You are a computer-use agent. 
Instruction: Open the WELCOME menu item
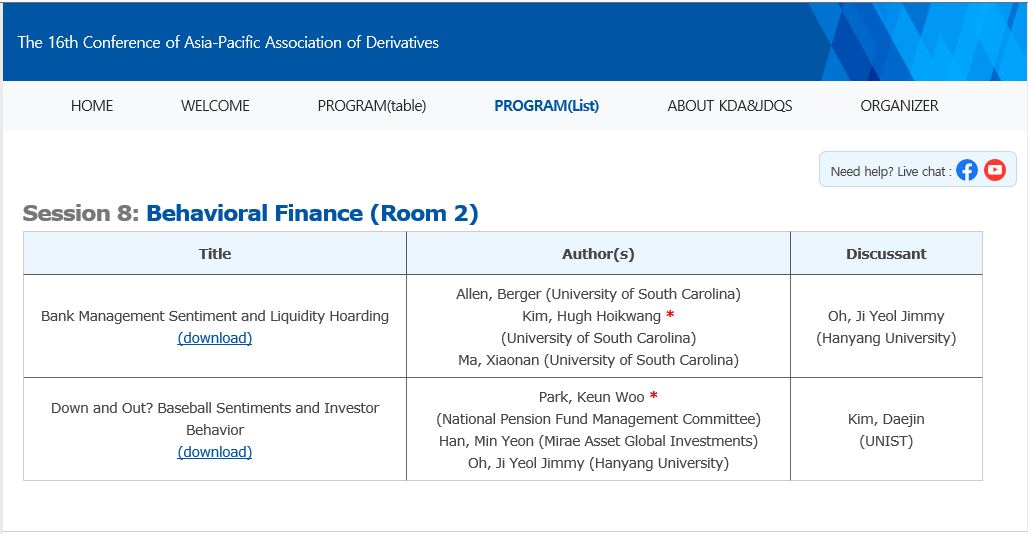click(x=215, y=105)
